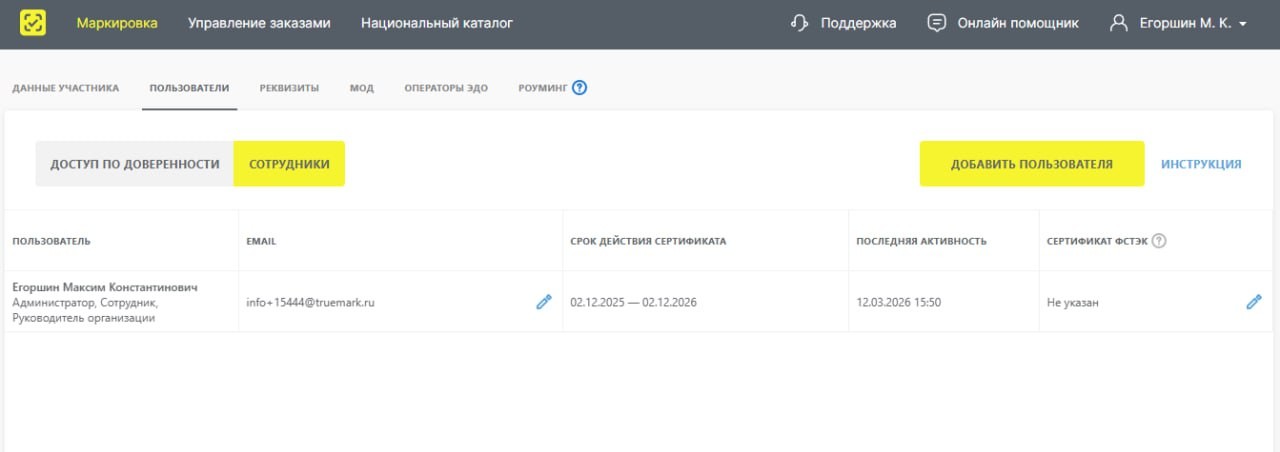Switch to Доступ по доверенности toggle
Viewport: 1280px width, 452px height.
(x=135, y=164)
